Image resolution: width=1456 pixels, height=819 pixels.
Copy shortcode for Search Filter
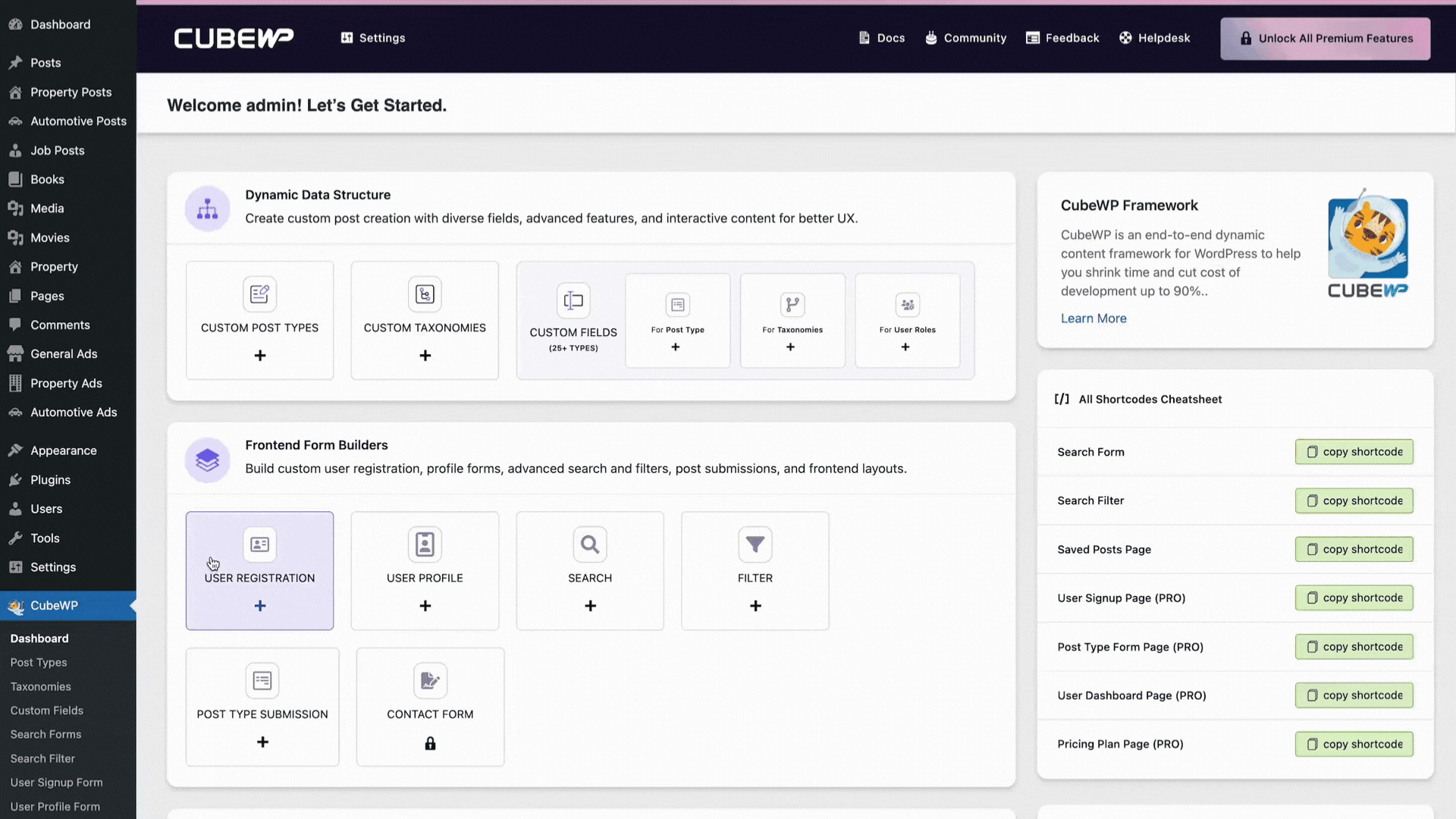click(1354, 500)
